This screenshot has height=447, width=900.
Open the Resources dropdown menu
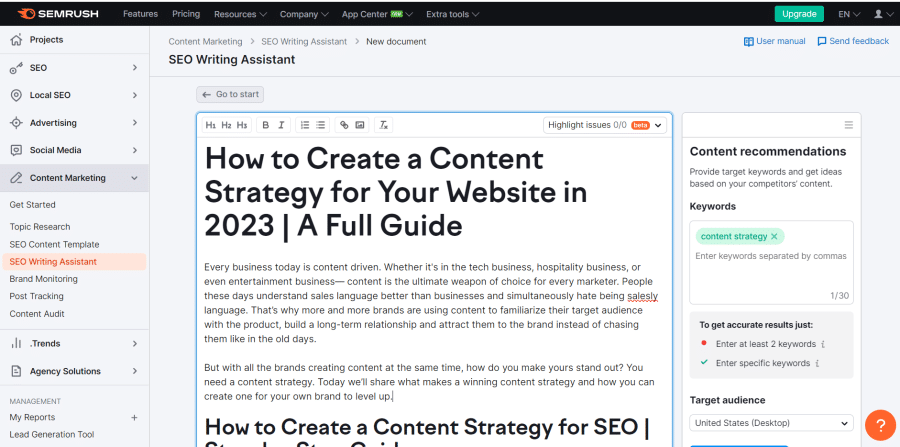(x=240, y=14)
